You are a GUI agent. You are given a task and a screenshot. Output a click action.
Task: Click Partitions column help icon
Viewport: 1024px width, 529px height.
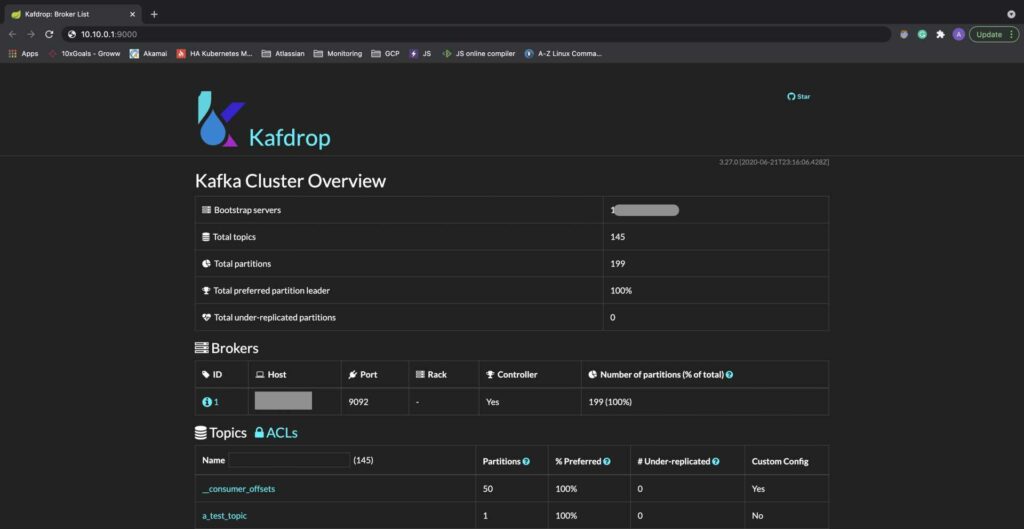pyautogui.click(x=526, y=462)
